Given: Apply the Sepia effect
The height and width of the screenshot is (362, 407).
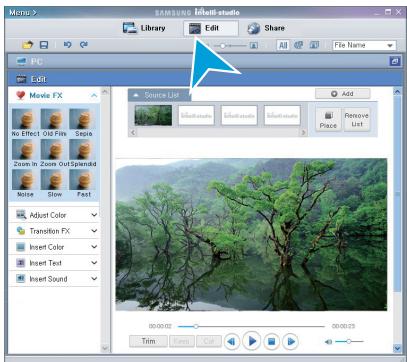Looking at the screenshot, I should (83, 123).
